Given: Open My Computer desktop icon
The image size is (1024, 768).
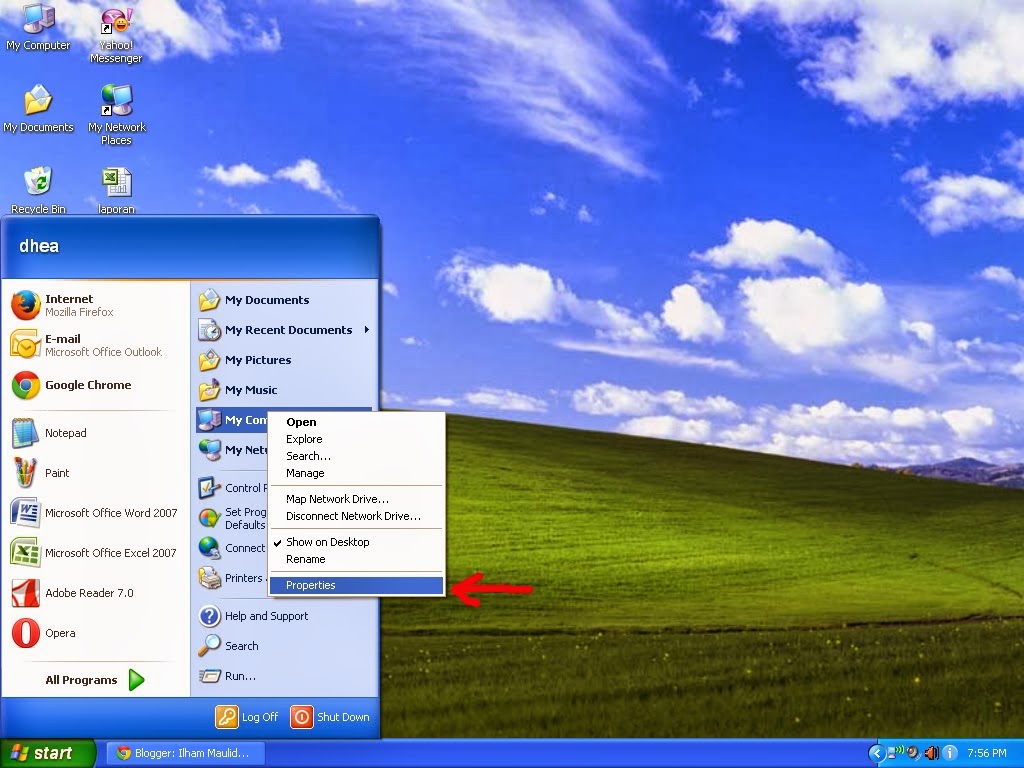Looking at the screenshot, I should point(38,27).
